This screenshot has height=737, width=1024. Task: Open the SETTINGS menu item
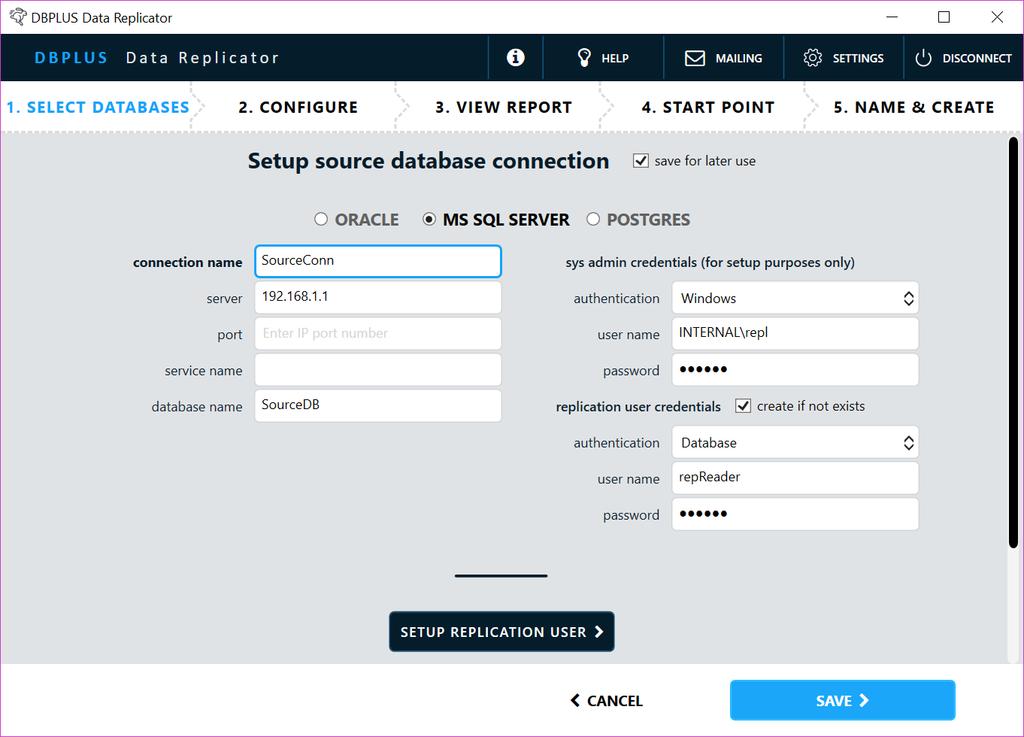pos(844,58)
